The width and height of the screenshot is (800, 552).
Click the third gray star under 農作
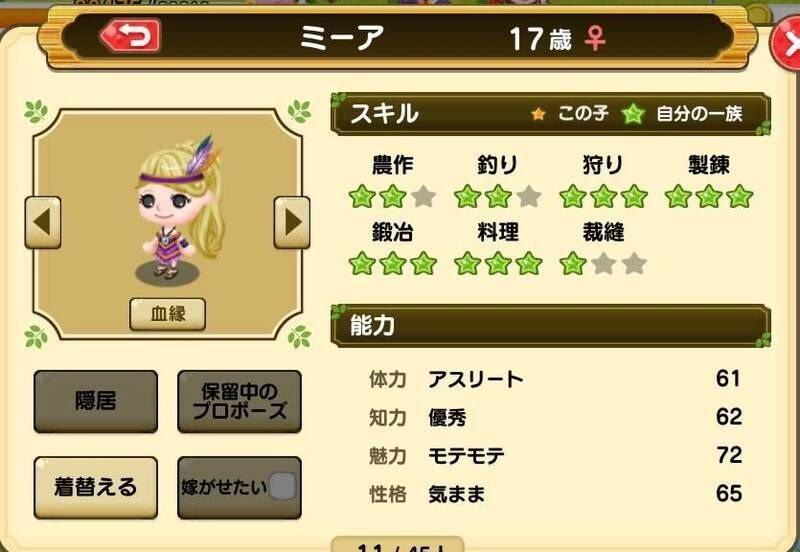[x=423, y=196]
